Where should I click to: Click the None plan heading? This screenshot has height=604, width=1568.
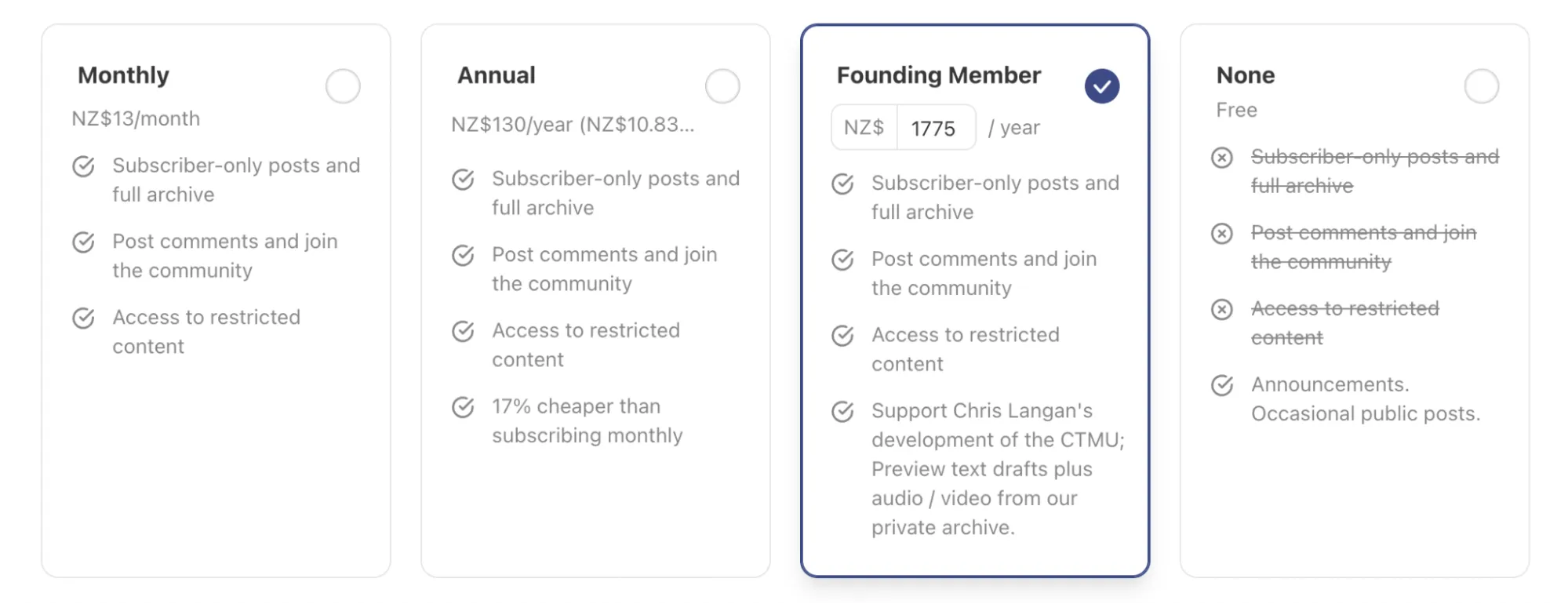coord(1246,75)
